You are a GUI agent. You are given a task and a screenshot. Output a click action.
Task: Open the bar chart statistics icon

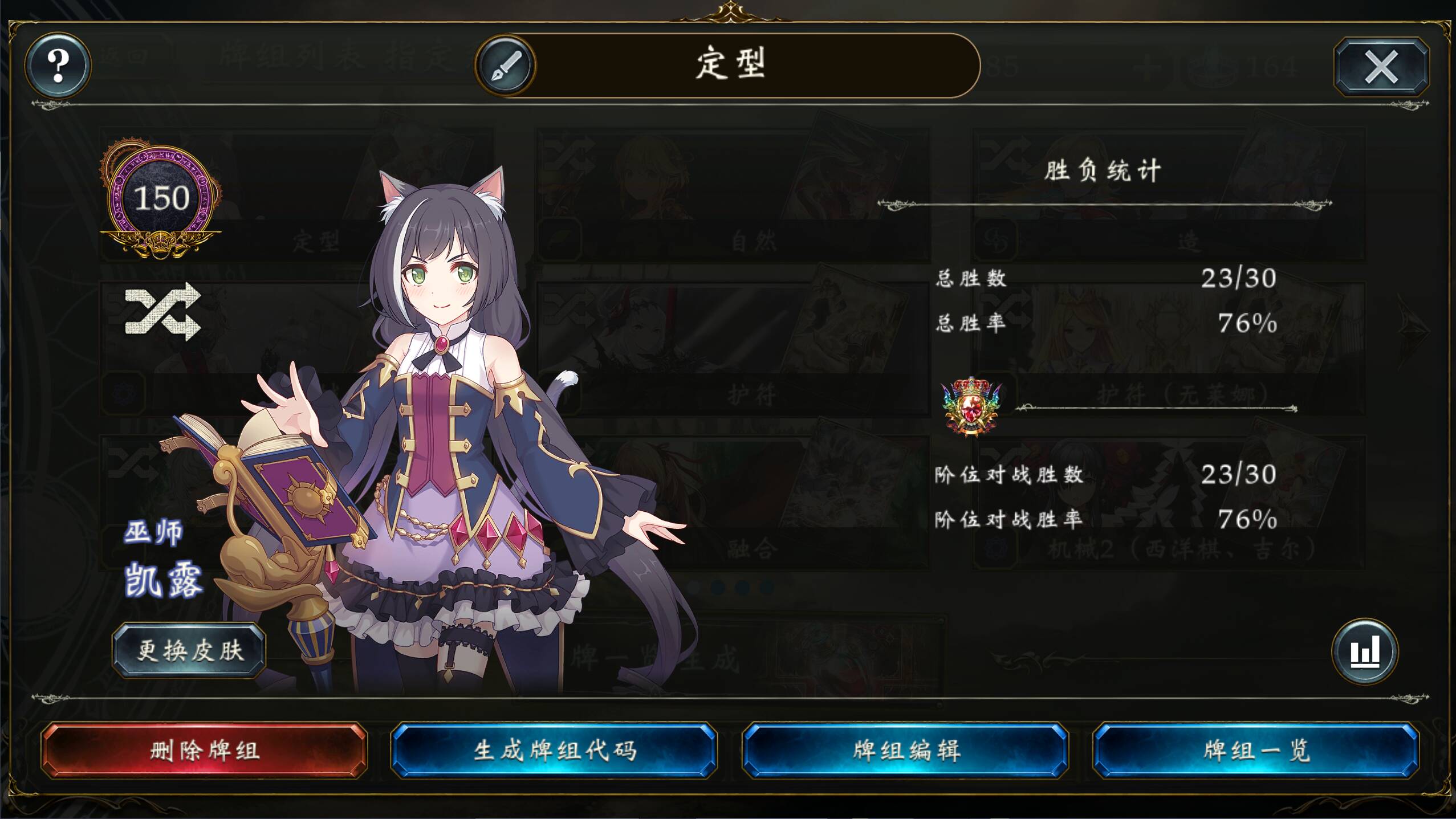[x=1364, y=651]
